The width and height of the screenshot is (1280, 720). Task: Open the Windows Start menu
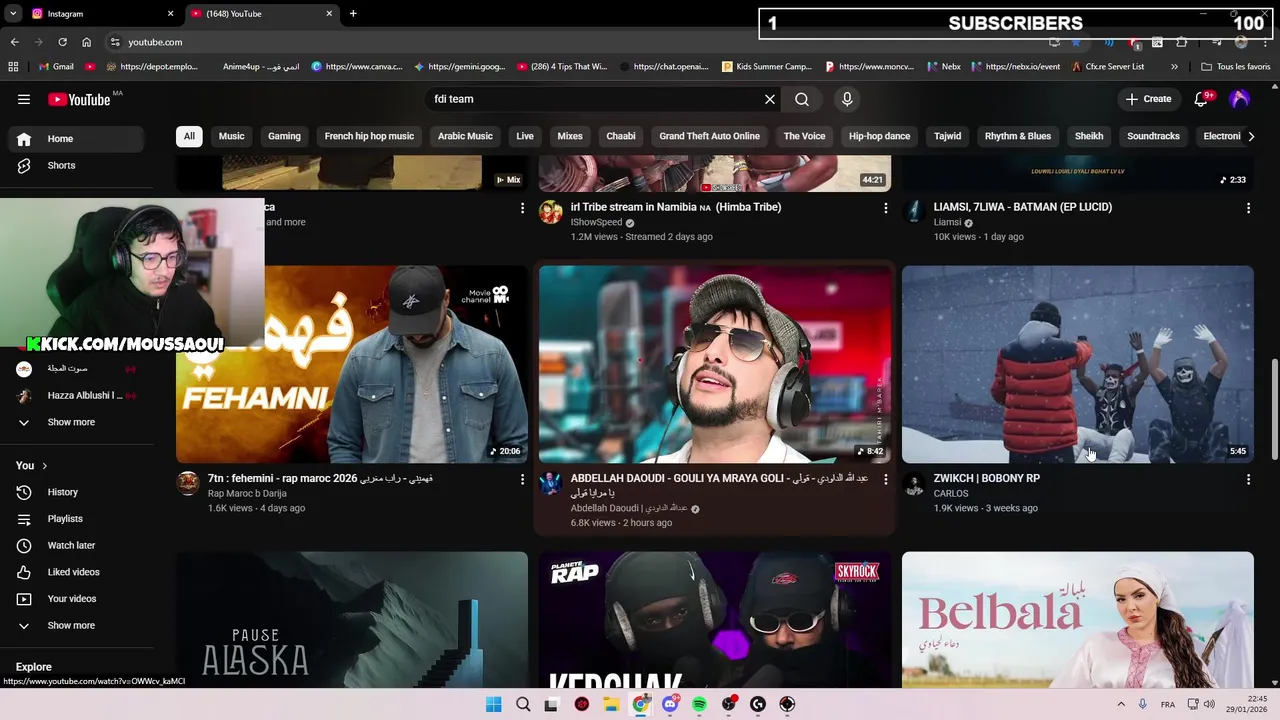click(494, 704)
